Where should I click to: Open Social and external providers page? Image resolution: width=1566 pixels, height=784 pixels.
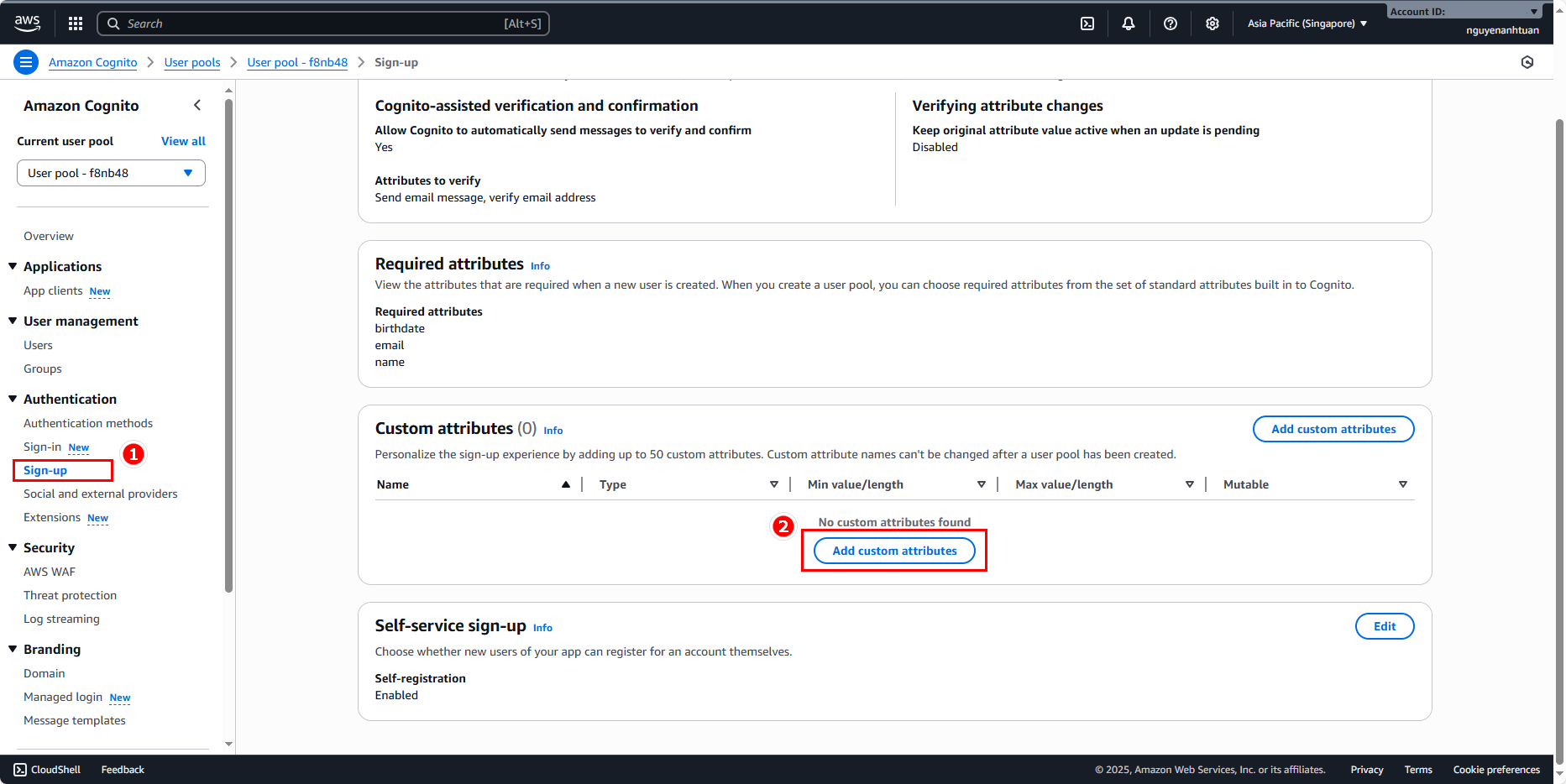[x=101, y=494]
